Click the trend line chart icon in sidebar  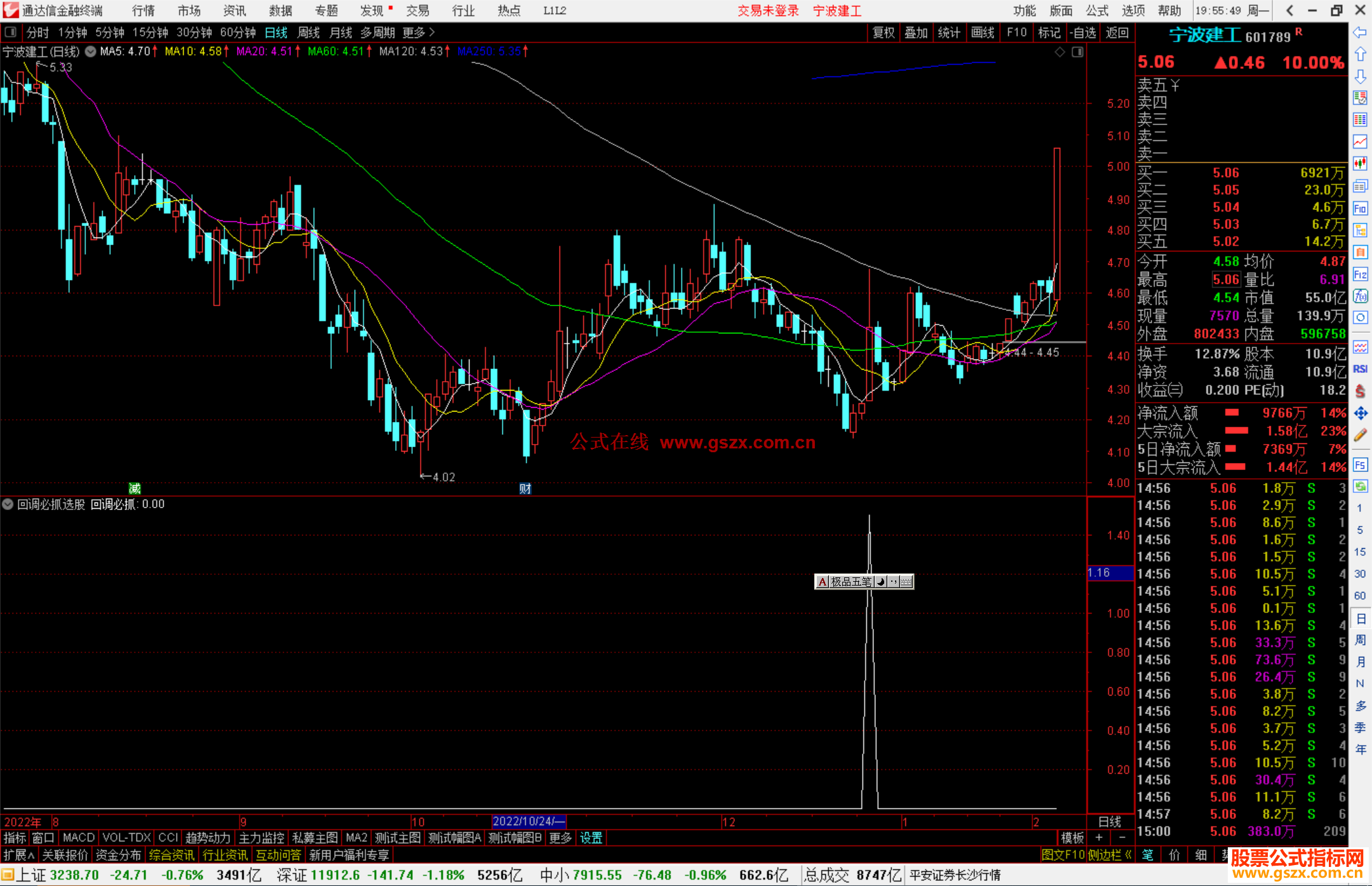point(1360,142)
